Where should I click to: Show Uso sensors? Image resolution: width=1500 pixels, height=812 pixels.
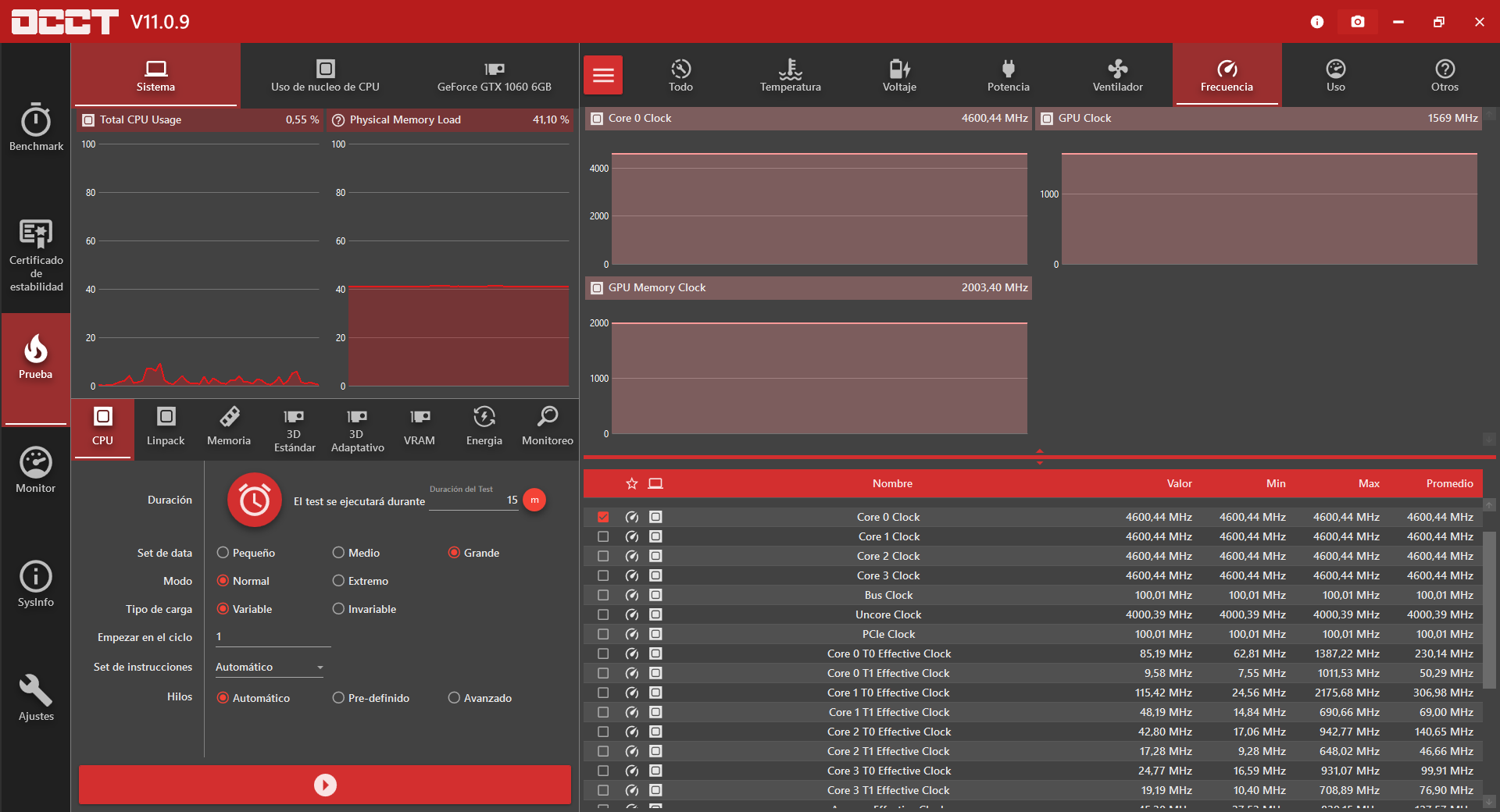click(1336, 75)
